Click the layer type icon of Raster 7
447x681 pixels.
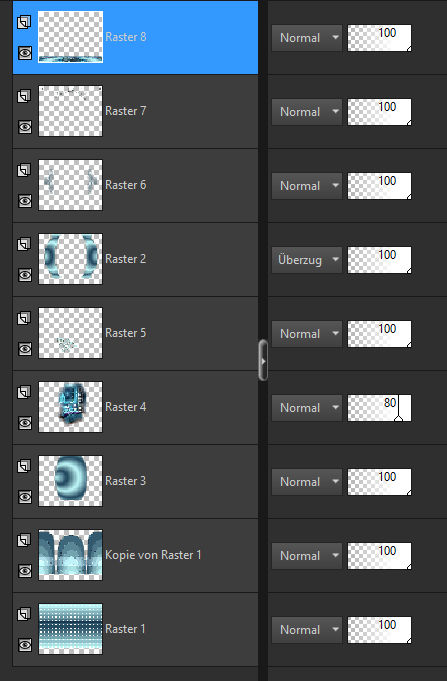(x=24, y=96)
